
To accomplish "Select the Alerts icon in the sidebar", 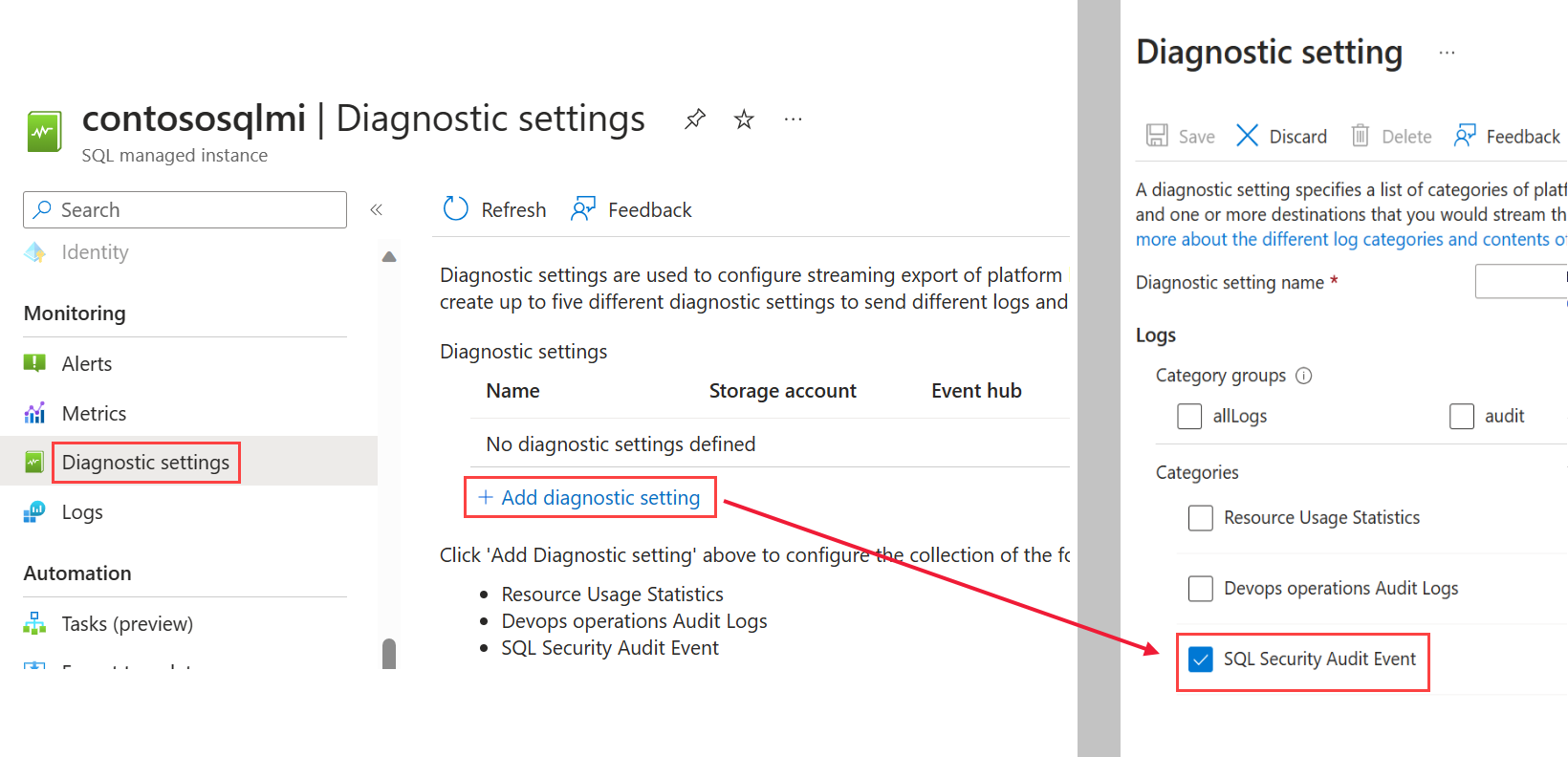I will (33, 363).
